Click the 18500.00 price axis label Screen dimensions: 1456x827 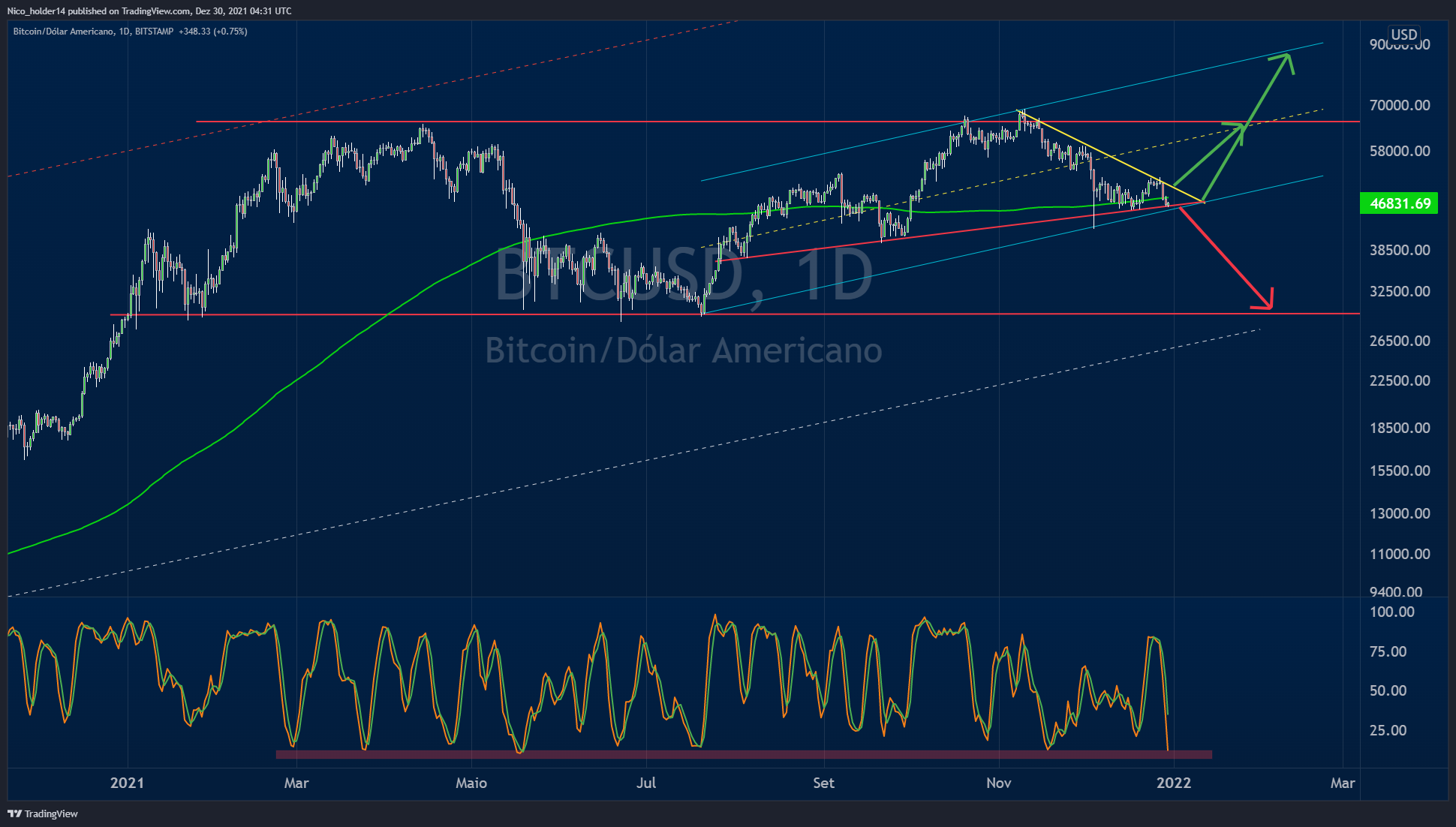point(1400,428)
